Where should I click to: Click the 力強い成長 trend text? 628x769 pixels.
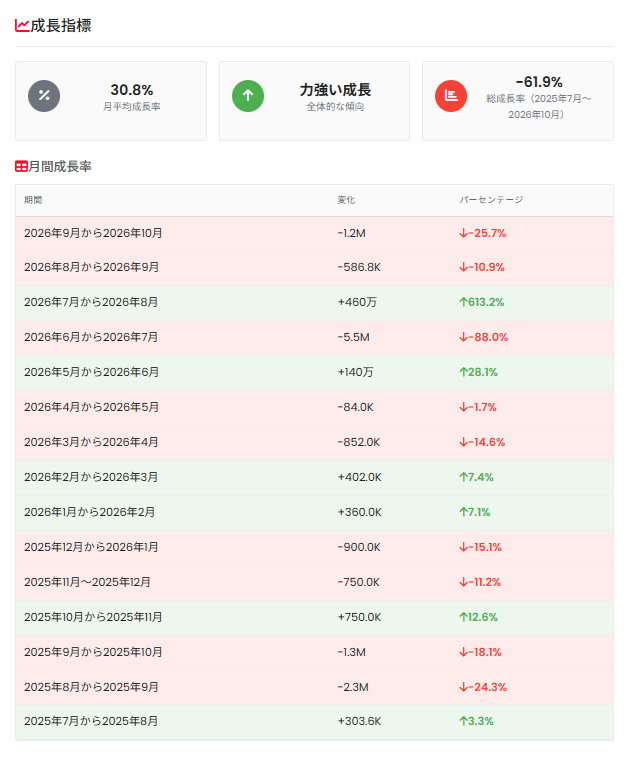click(x=335, y=90)
